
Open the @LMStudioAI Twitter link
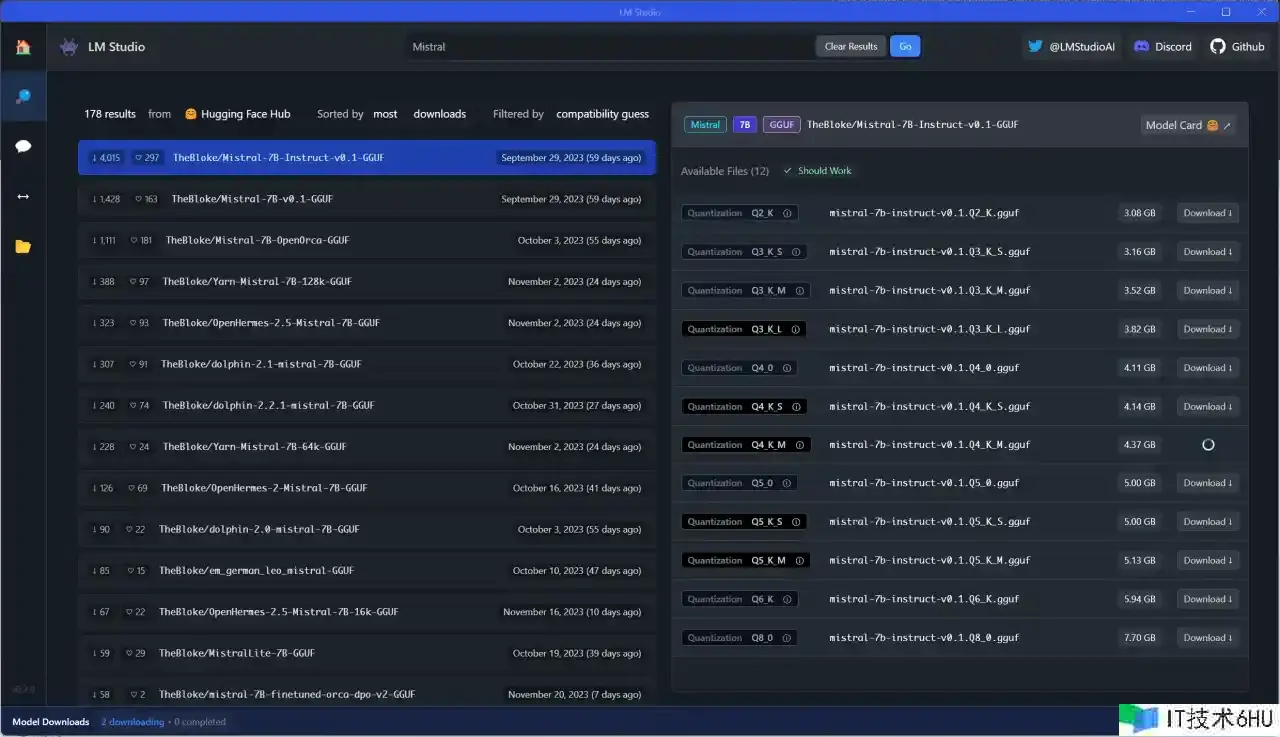point(1071,47)
